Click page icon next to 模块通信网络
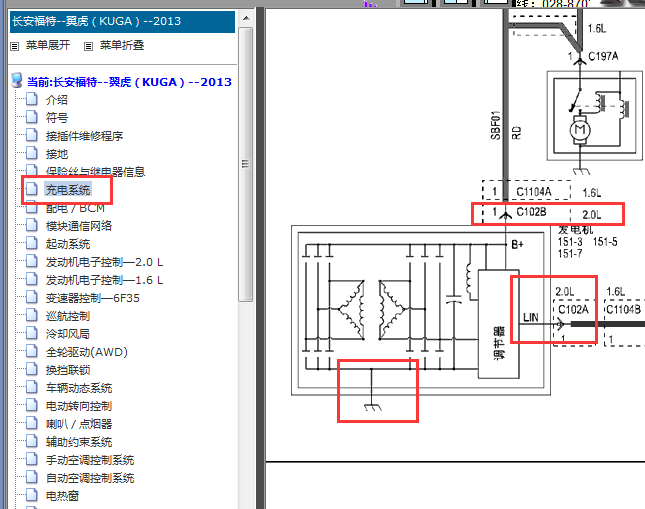The width and height of the screenshot is (645, 509). point(32,225)
